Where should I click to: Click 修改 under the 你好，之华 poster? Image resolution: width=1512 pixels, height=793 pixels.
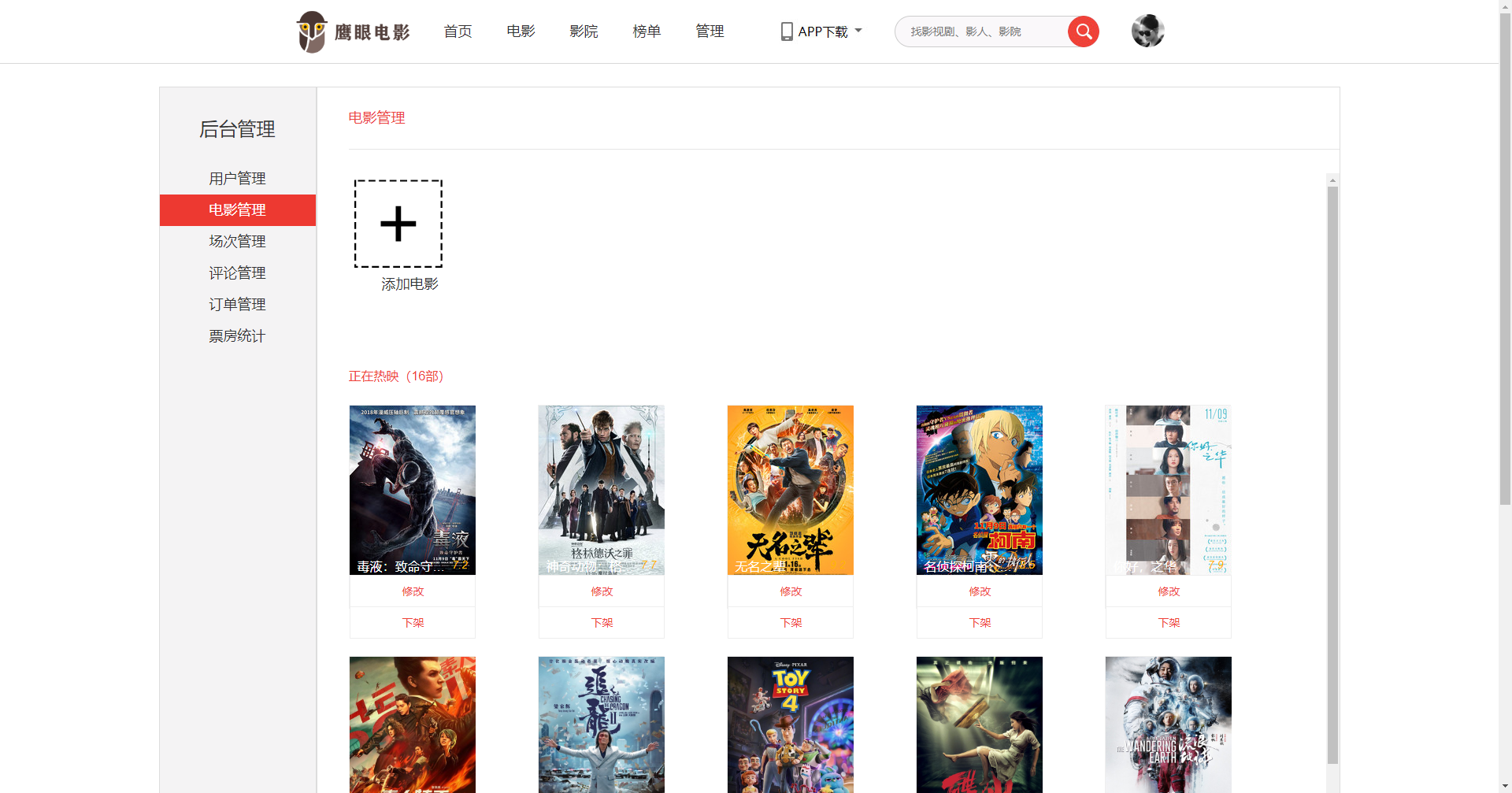[x=1169, y=591]
